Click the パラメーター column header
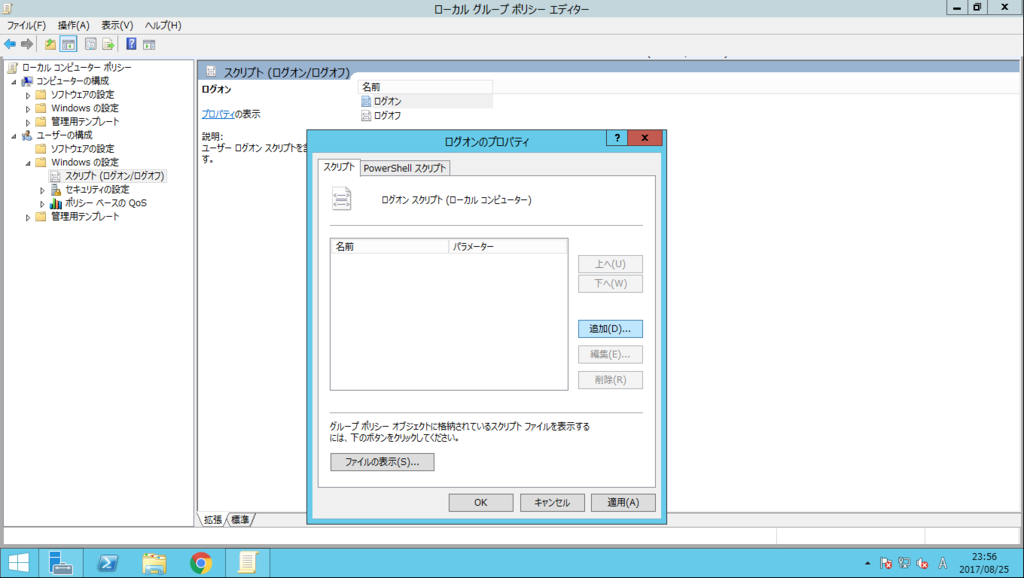Screen dimensions: 1024x578 (x=507, y=247)
